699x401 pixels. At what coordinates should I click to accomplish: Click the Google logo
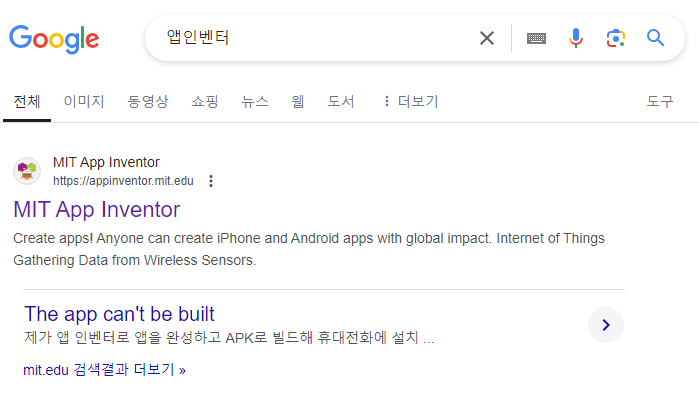(54, 39)
